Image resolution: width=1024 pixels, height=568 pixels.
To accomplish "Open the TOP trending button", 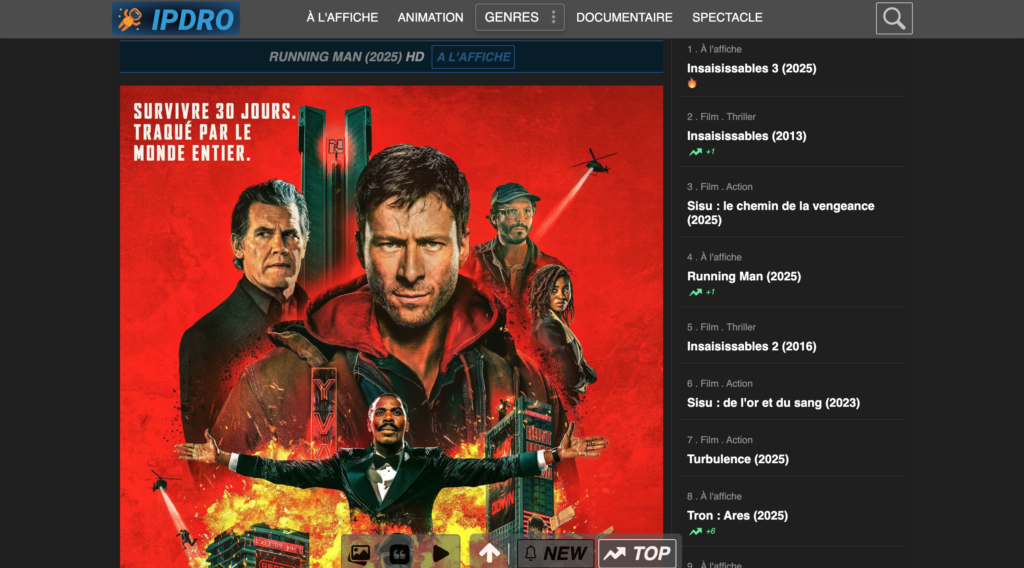I will coord(637,553).
